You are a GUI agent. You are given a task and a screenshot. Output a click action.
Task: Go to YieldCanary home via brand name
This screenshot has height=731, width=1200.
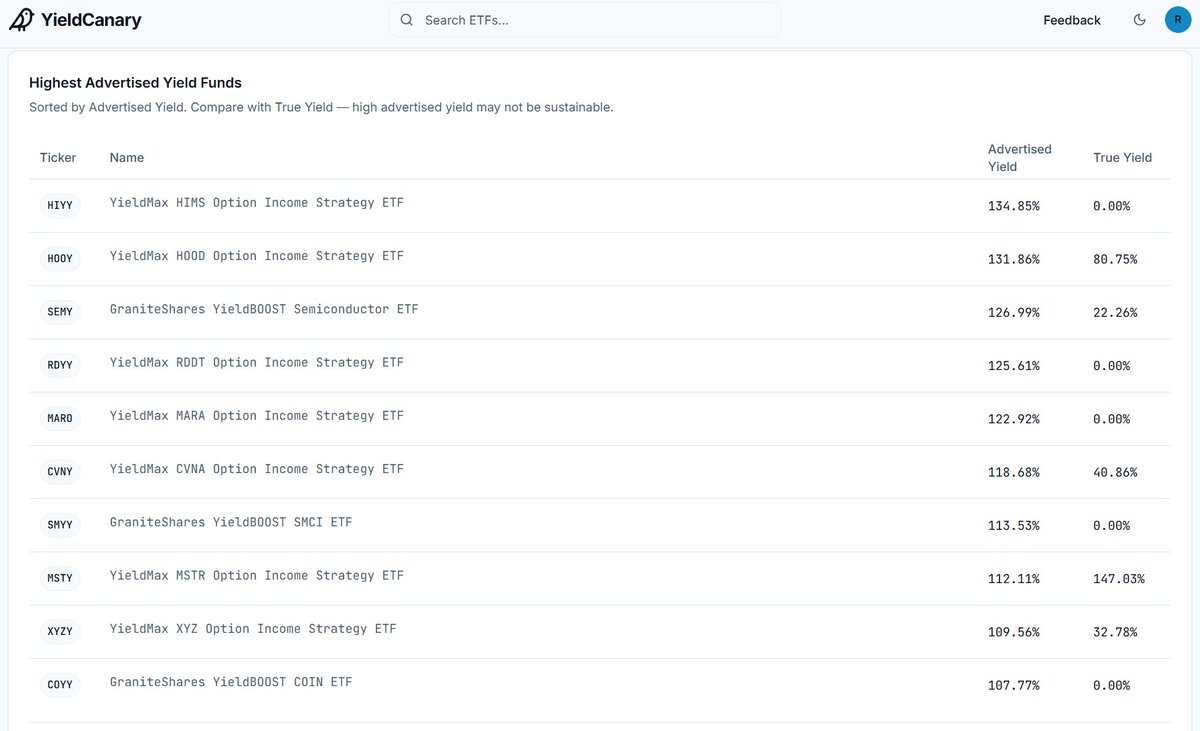91,20
